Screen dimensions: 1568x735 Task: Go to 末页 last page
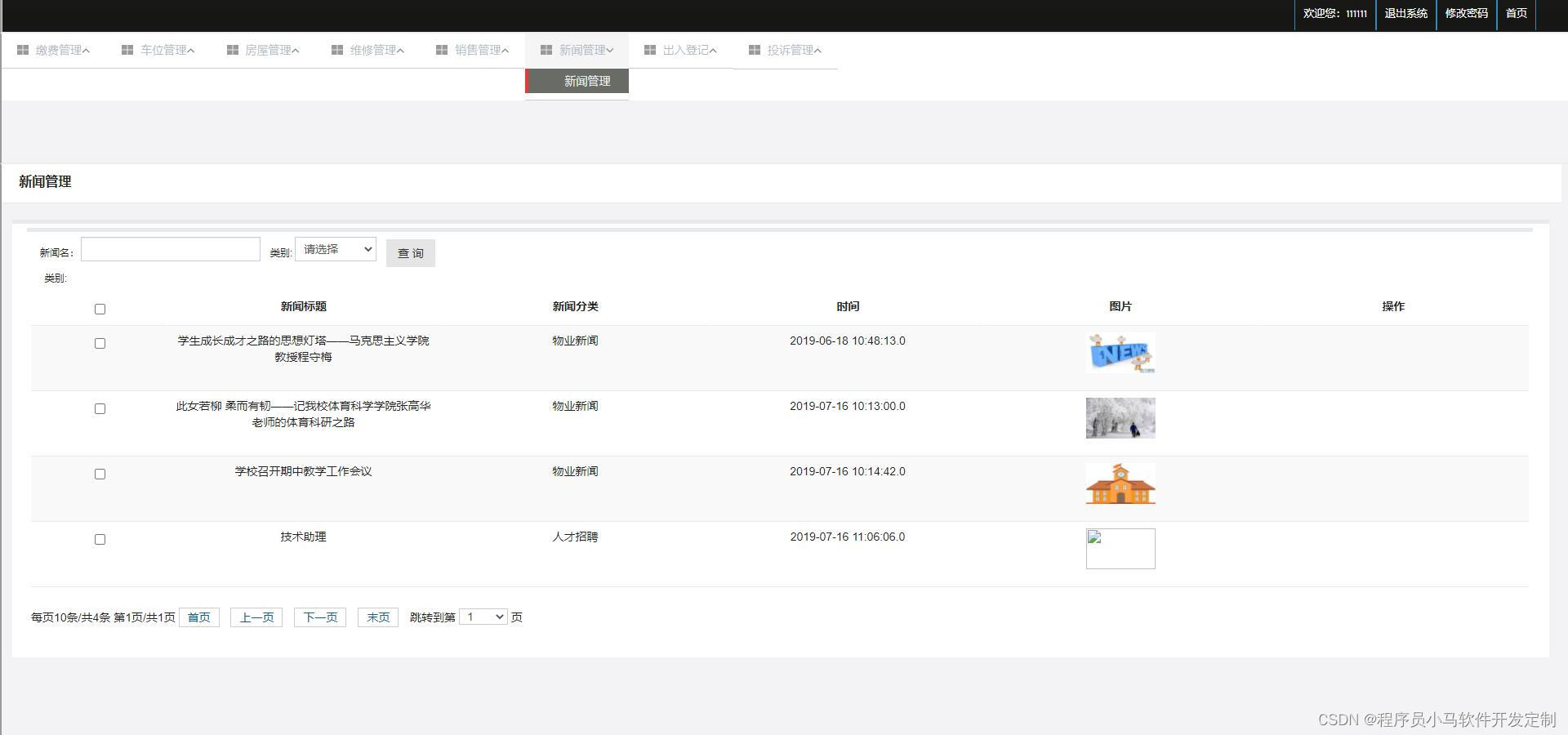point(377,617)
